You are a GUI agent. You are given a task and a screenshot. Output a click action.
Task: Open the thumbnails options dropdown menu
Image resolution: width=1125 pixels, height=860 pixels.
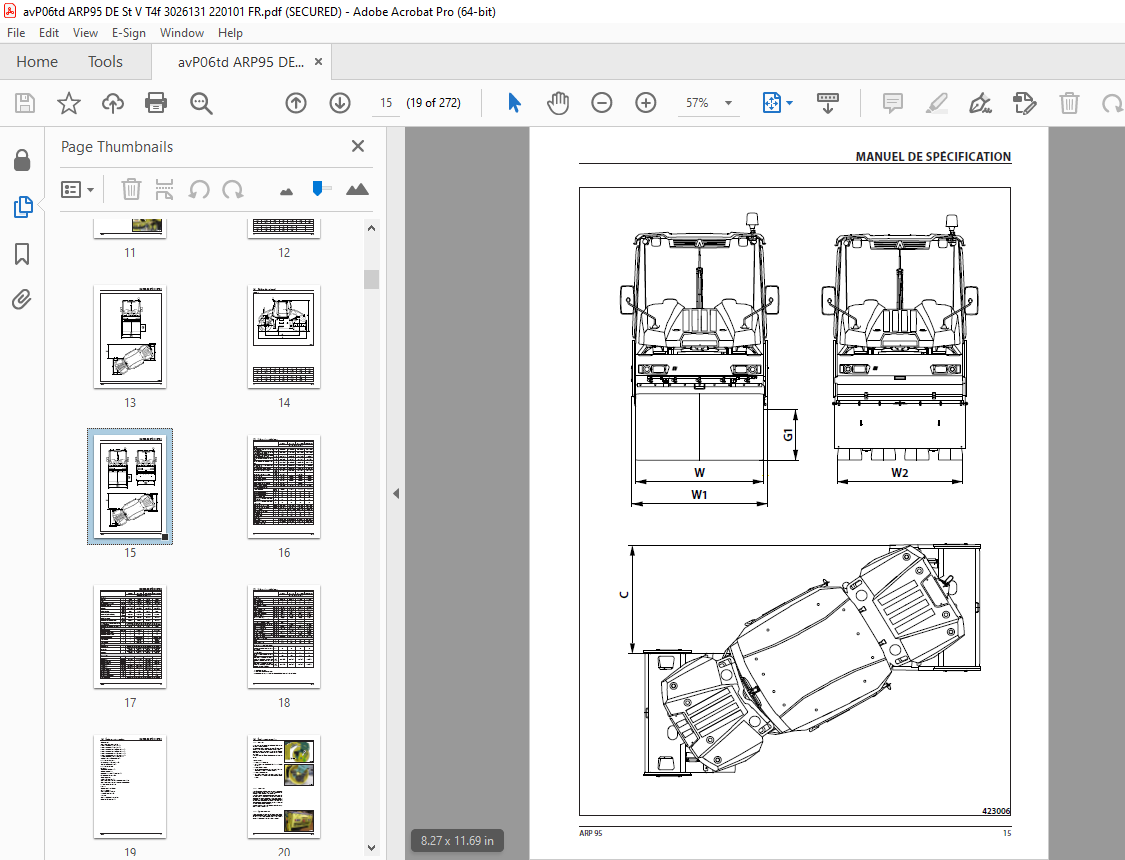(x=77, y=189)
